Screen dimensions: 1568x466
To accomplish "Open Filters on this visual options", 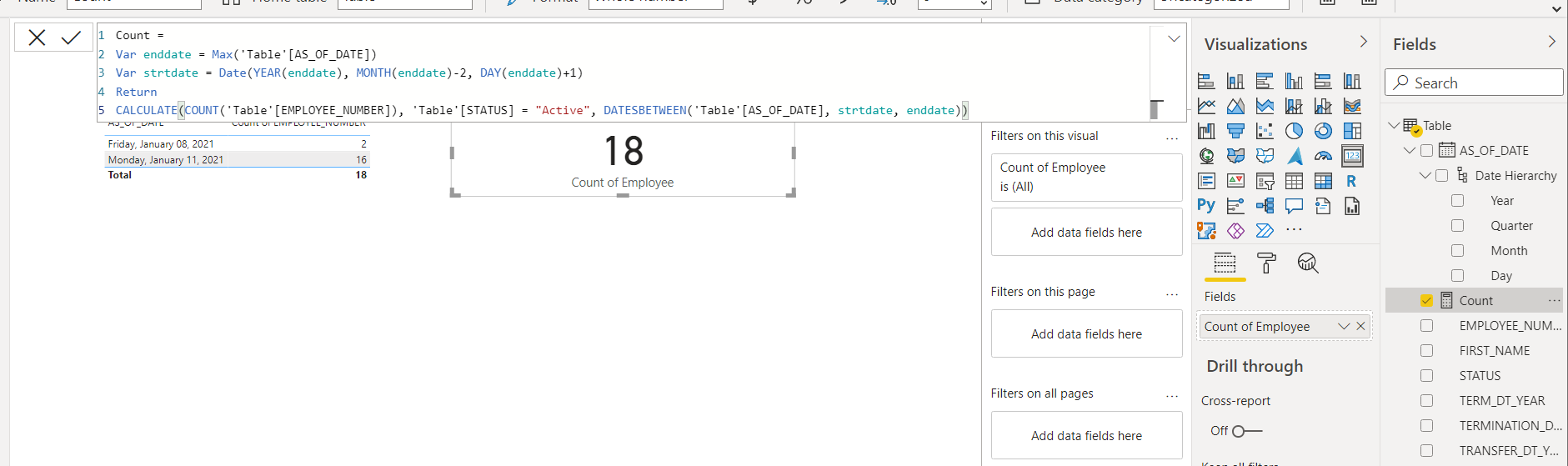I will [1172, 138].
